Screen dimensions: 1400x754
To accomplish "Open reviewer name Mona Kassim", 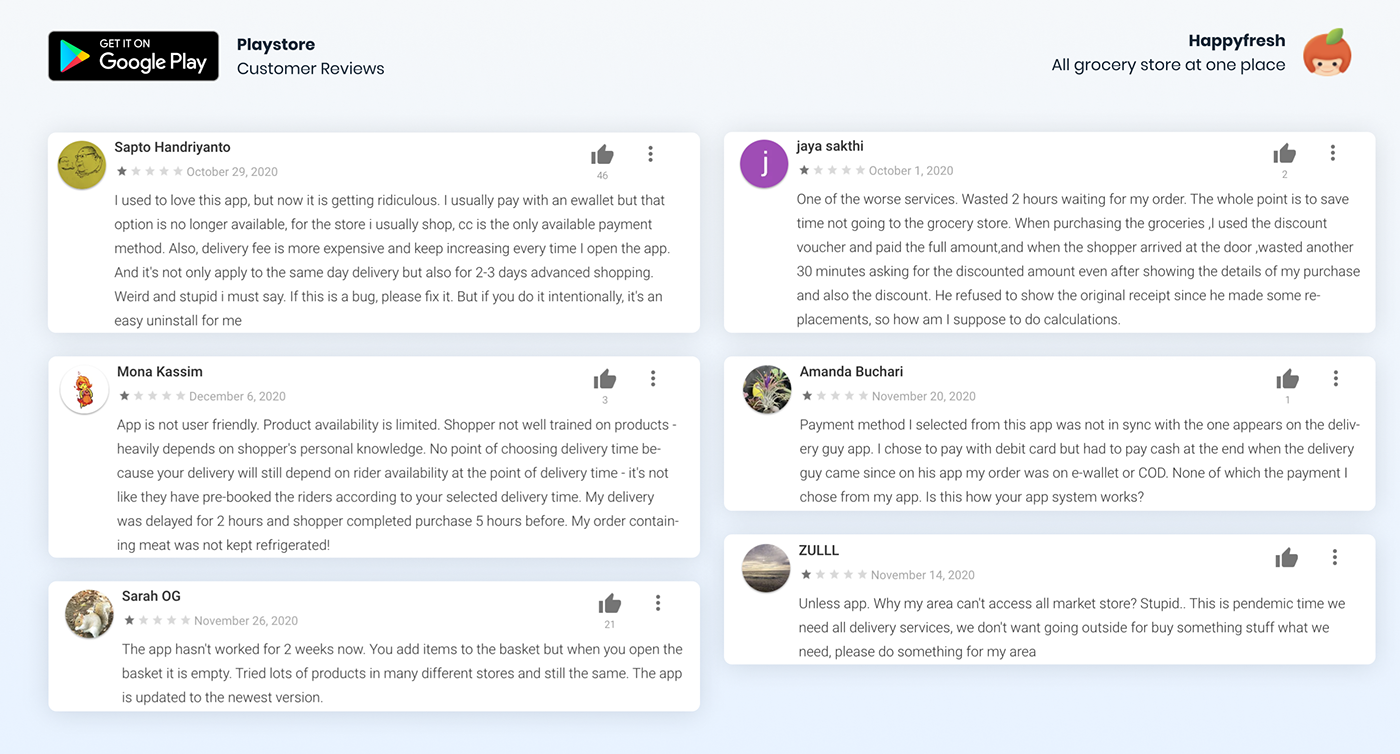I will click(160, 372).
